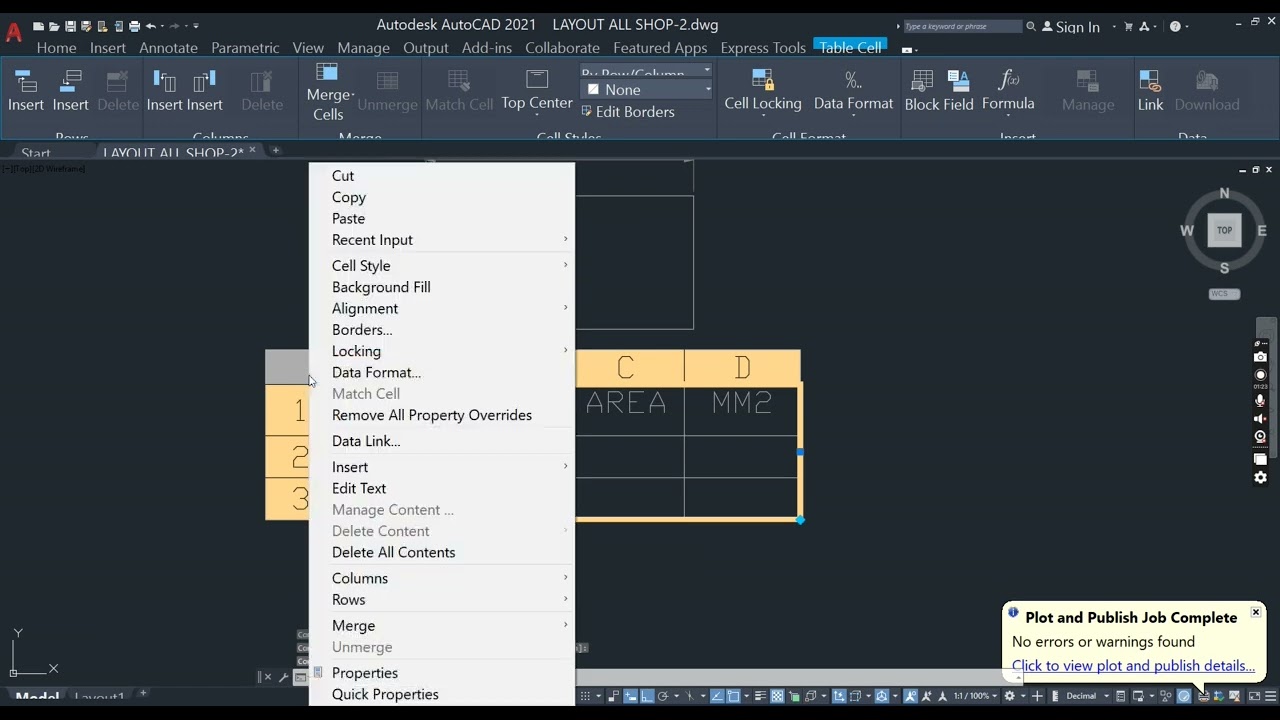
Task: Toggle Ortho mode in status bar
Action: [647, 695]
